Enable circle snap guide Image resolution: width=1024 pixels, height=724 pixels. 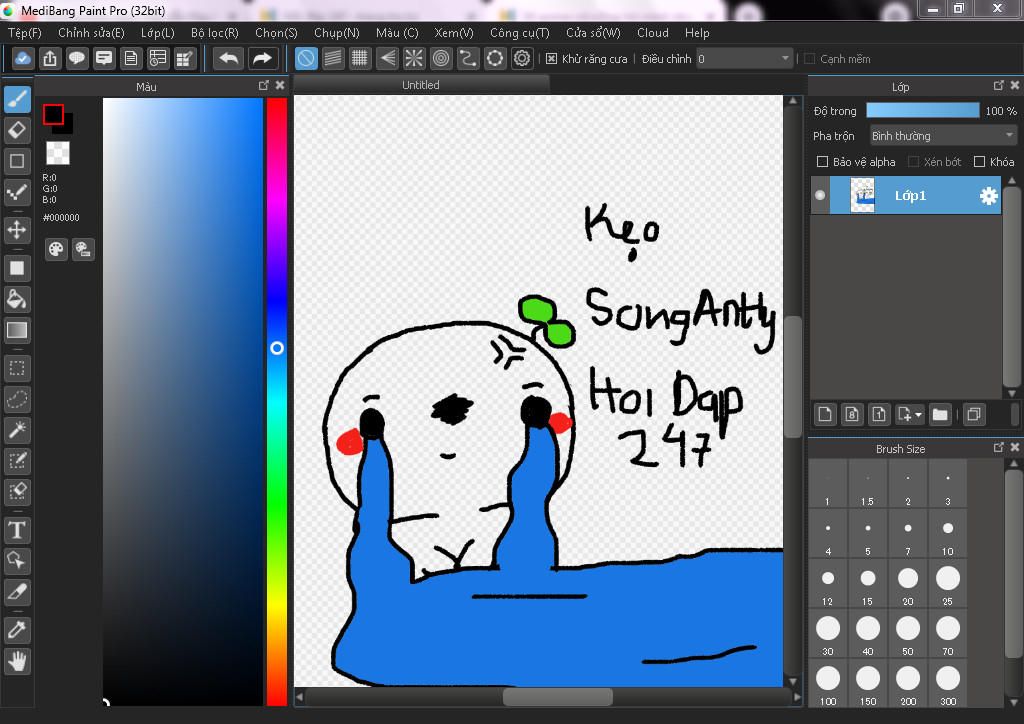point(441,59)
